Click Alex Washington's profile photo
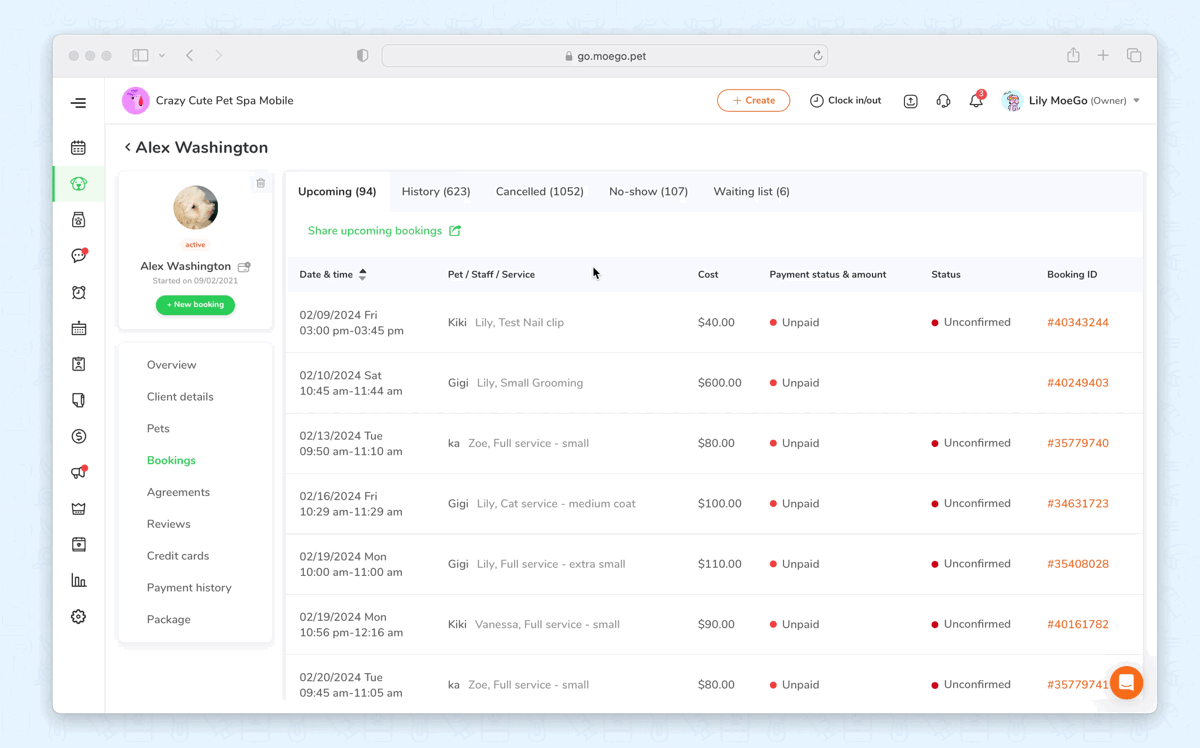Screen dimensions: 1200x748 (x=195, y=208)
